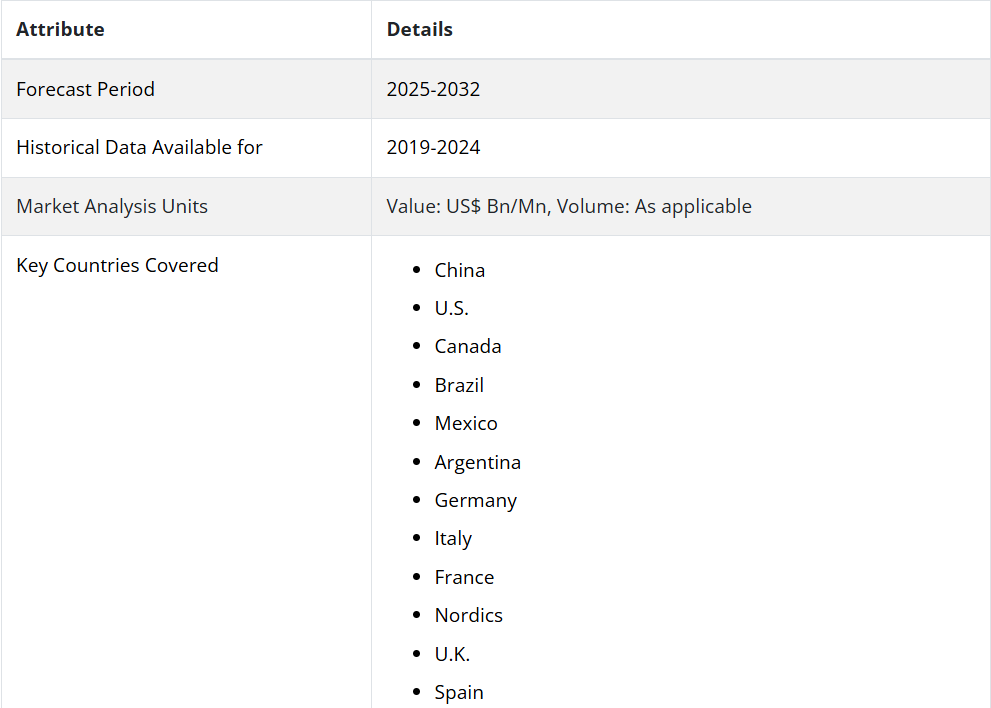Click the 2019-2024 historical data value
Screen dimensions: 991x708
pos(434,147)
